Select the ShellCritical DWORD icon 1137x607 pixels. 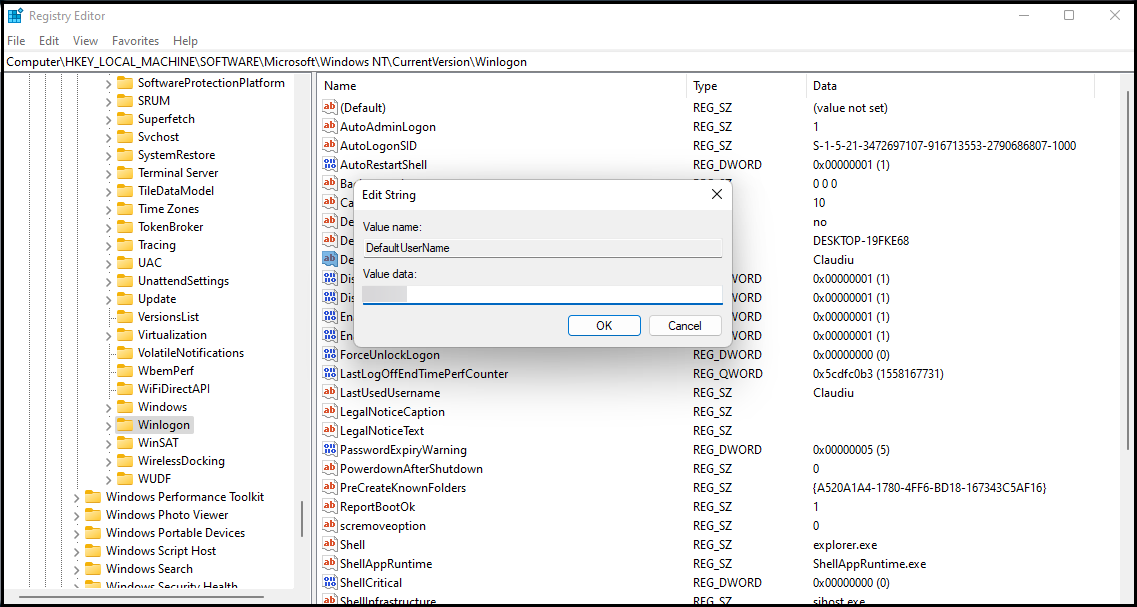(x=330, y=582)
